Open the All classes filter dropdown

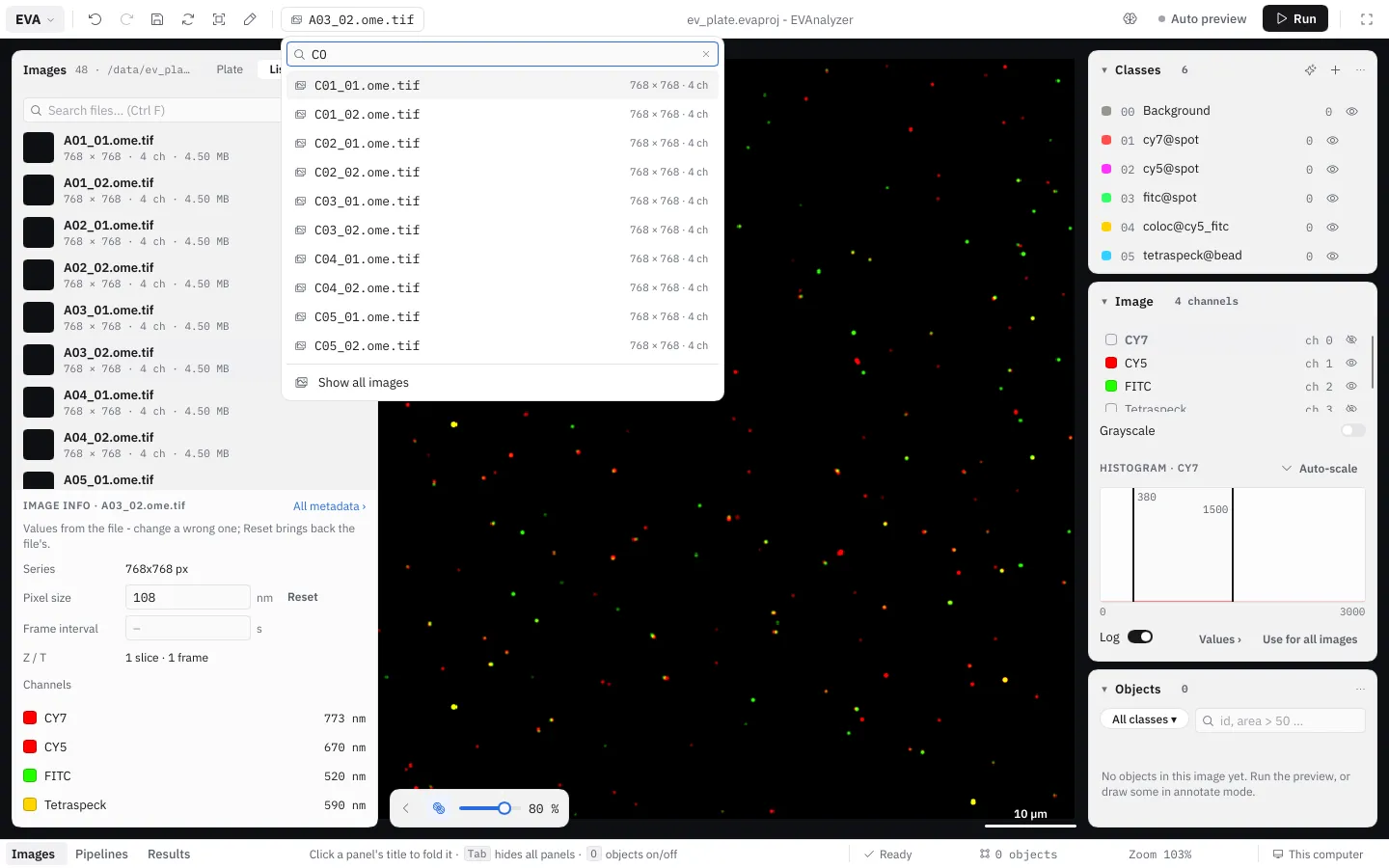[1144, 720]
